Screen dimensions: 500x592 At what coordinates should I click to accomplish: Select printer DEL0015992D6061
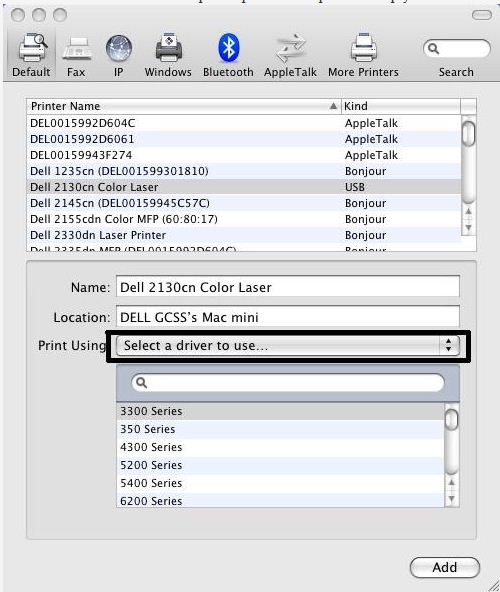click(x=244, y=139)
